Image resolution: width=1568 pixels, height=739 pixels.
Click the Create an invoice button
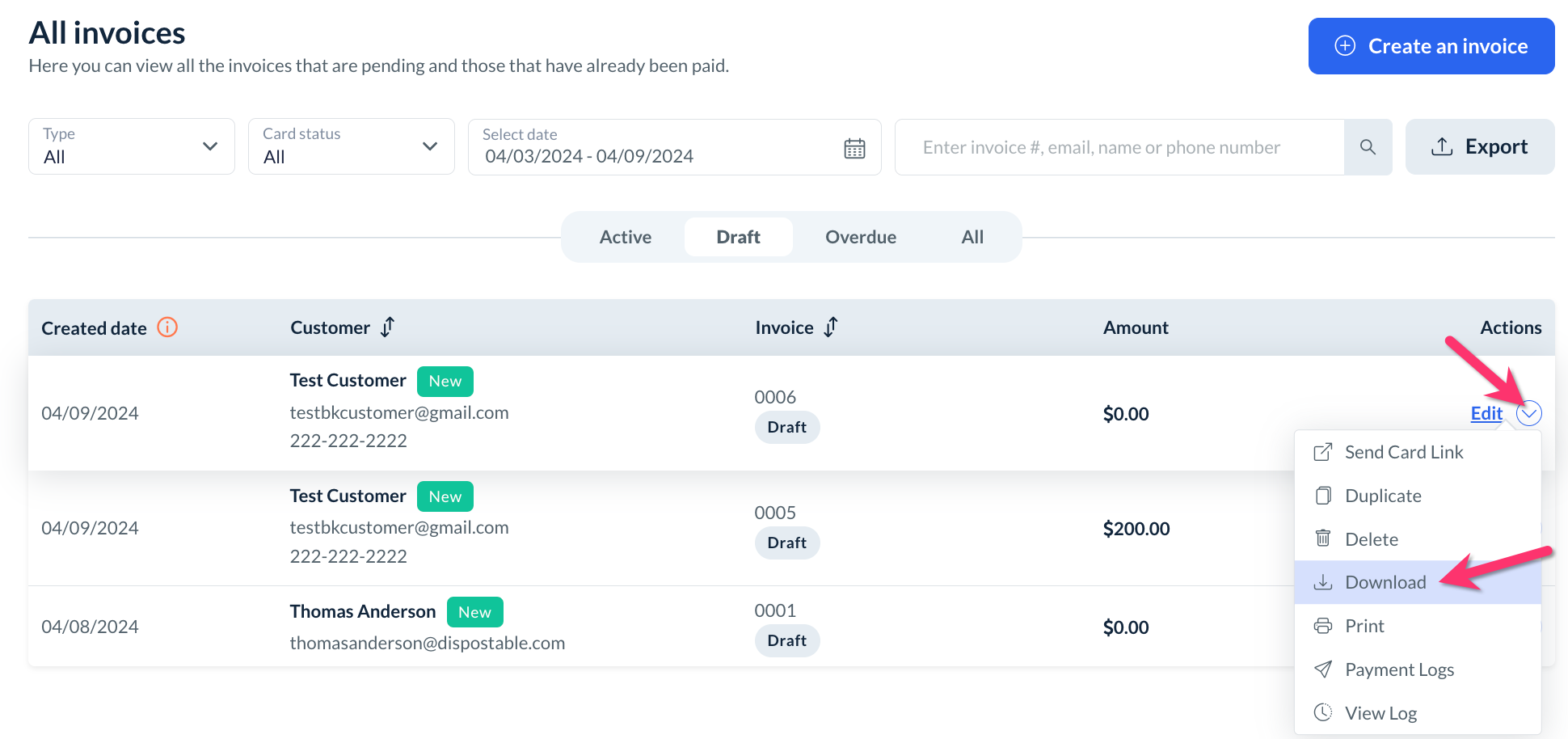pos(1431,46)
